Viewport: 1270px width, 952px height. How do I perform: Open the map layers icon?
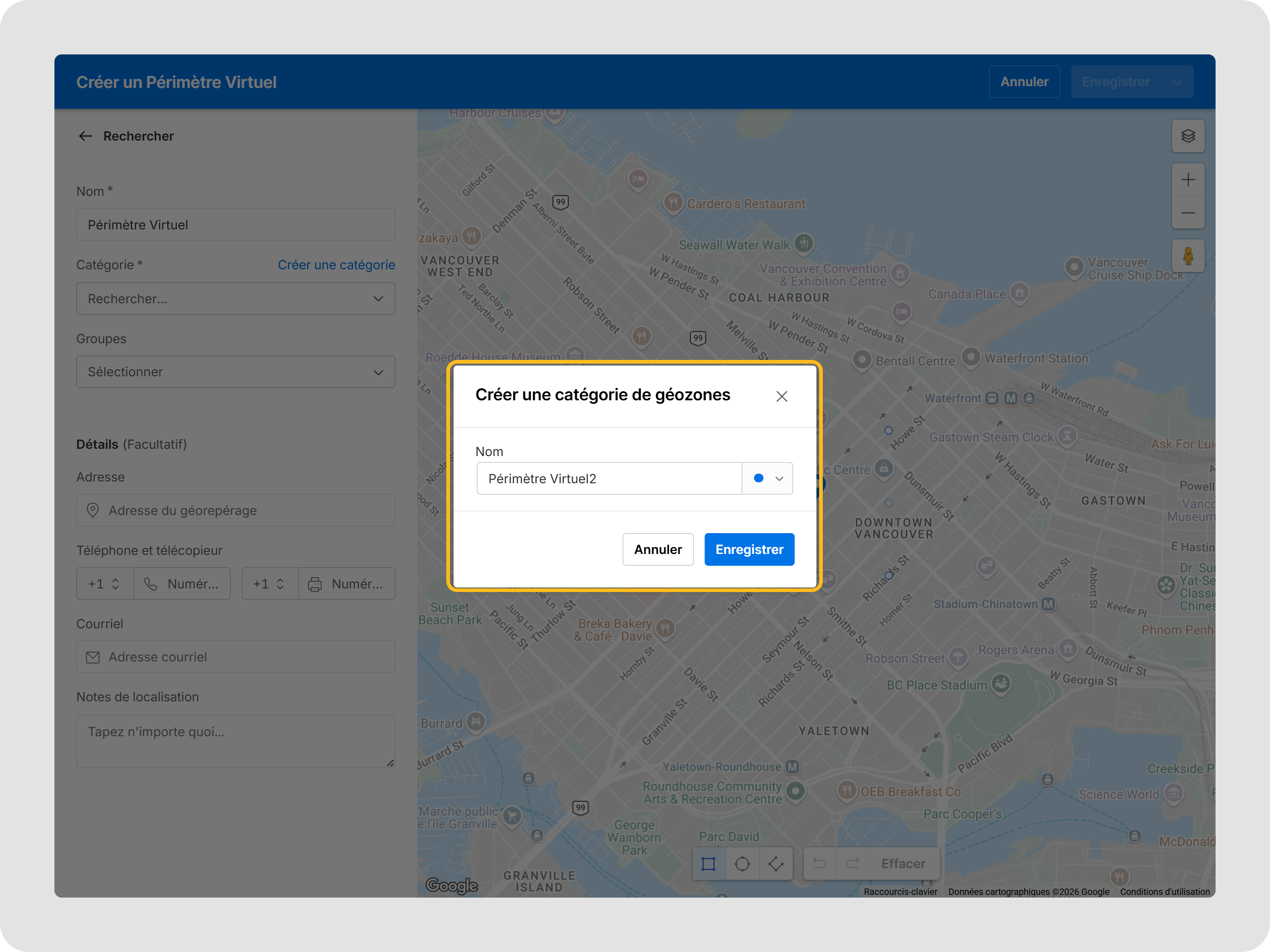1187,136
